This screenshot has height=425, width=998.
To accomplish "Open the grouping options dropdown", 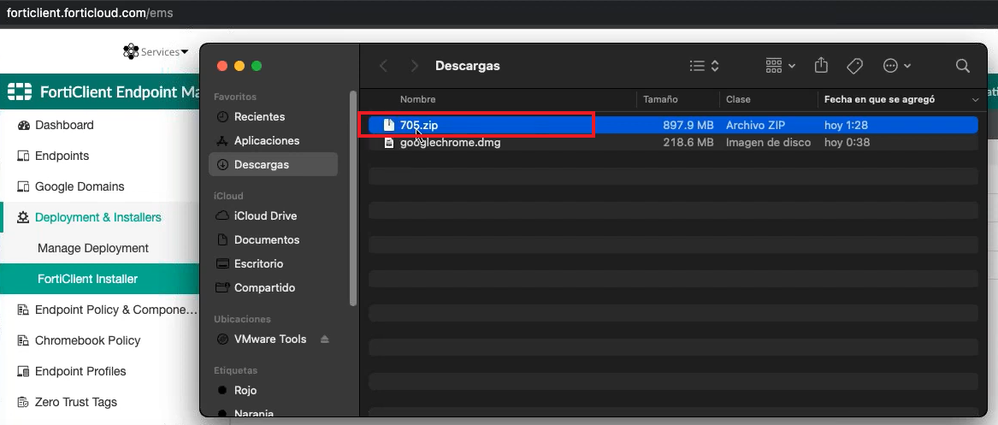I will click(x=780, y=65).
